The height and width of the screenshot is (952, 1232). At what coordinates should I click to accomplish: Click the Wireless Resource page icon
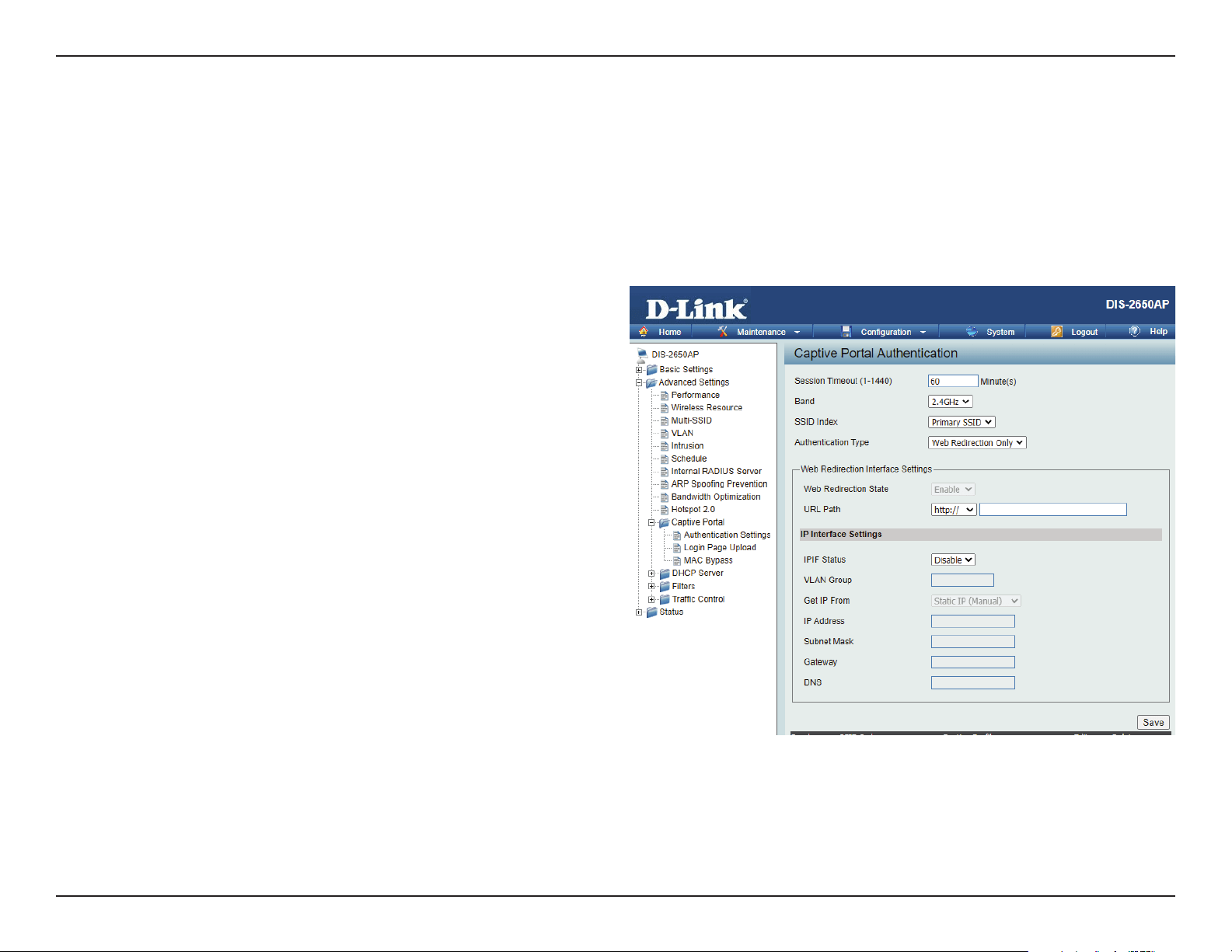pyautogui.click(x=665, y=408)
